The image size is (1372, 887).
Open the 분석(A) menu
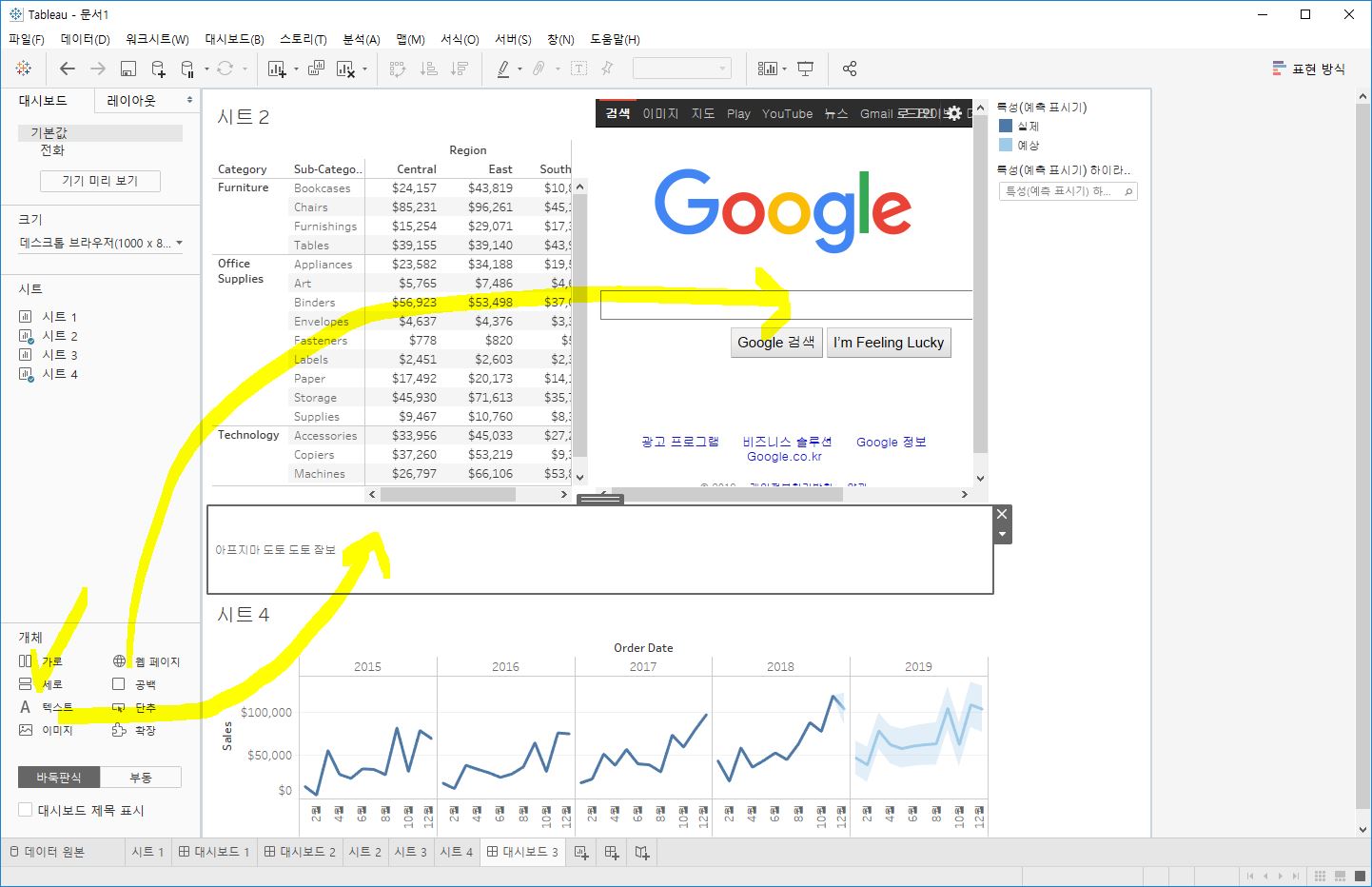coord(362,39)
